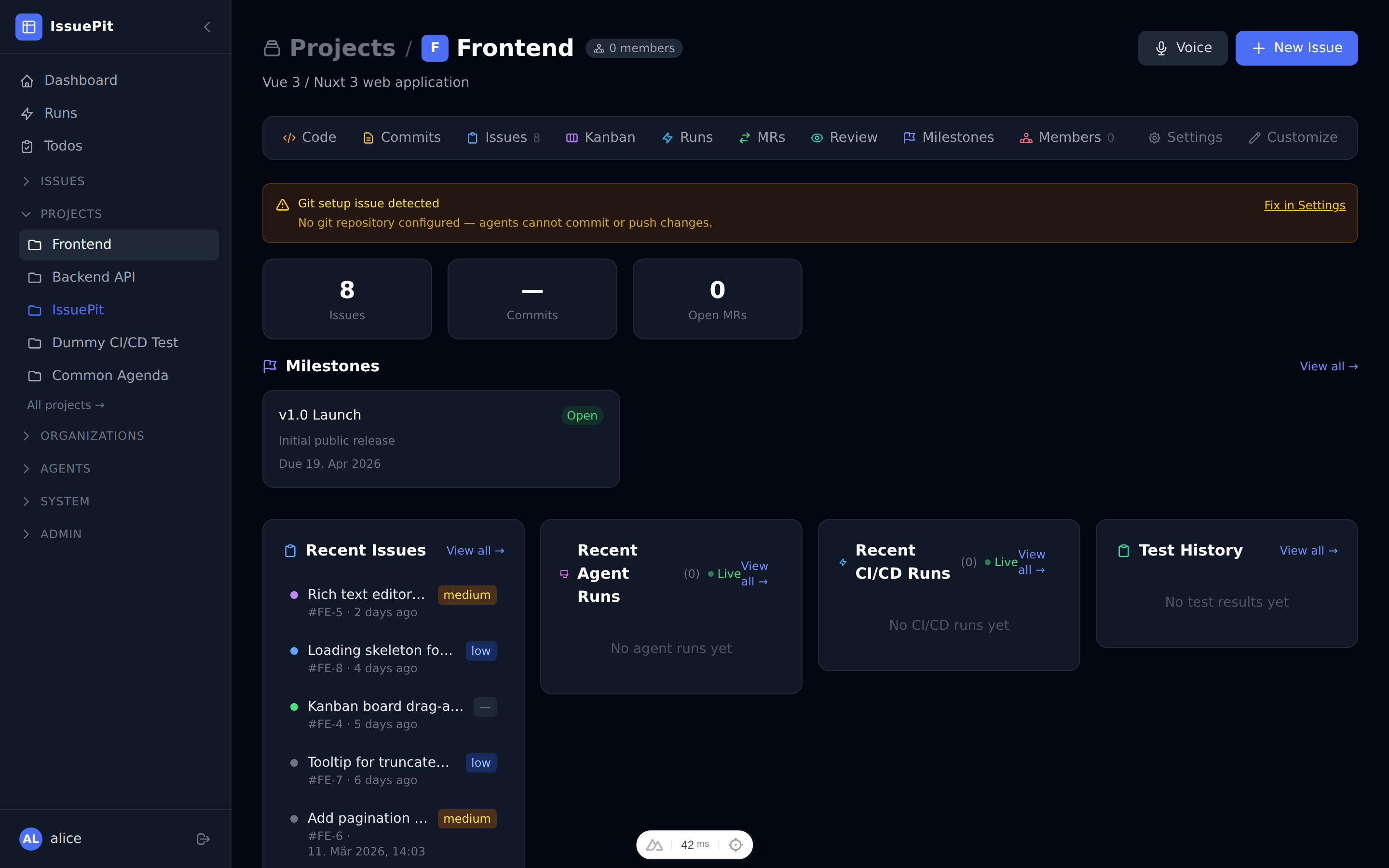Viewport: 1389px width, 868px height.
Task: Click the Todos clipboard icon in sidebar
Action: click(27, 146)
